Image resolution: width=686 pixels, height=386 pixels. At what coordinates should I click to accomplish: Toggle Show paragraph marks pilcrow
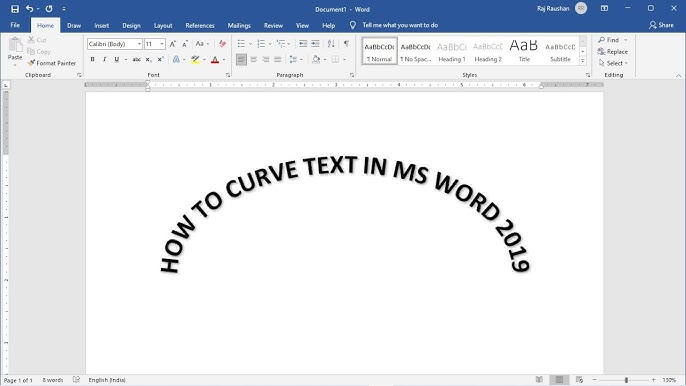[346, 43]
